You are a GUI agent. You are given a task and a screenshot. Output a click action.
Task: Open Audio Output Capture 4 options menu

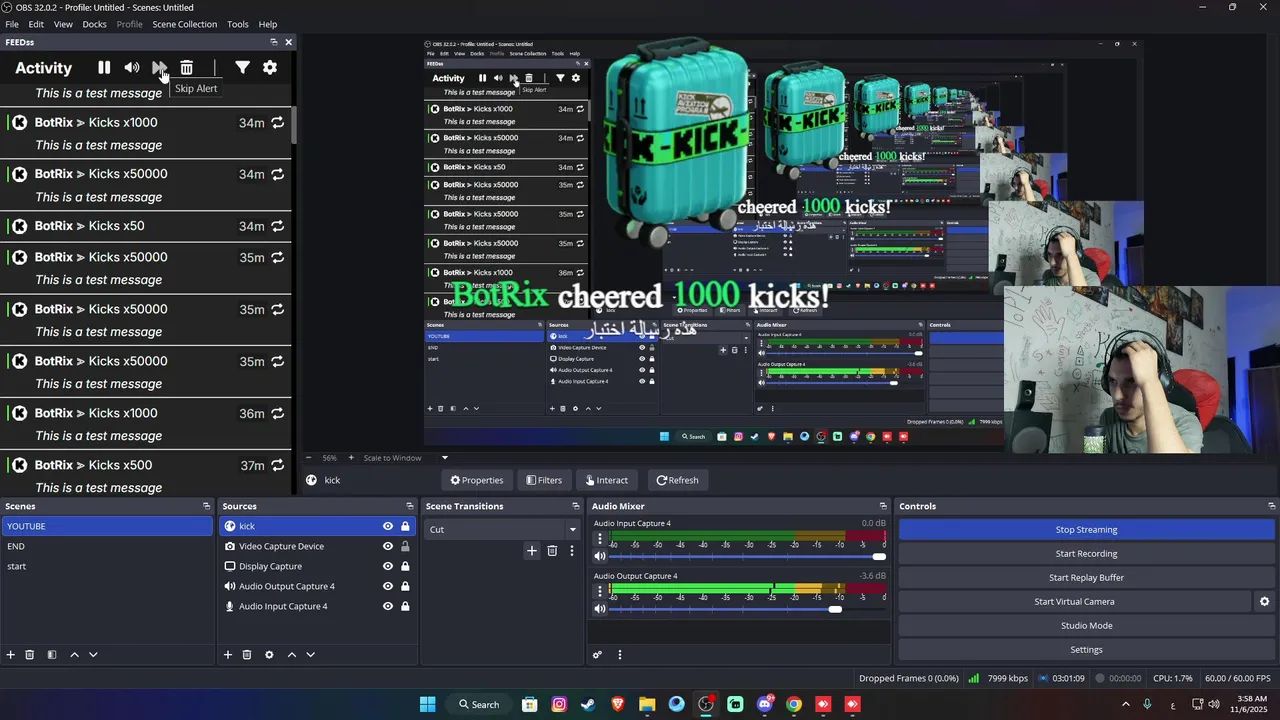600,592
